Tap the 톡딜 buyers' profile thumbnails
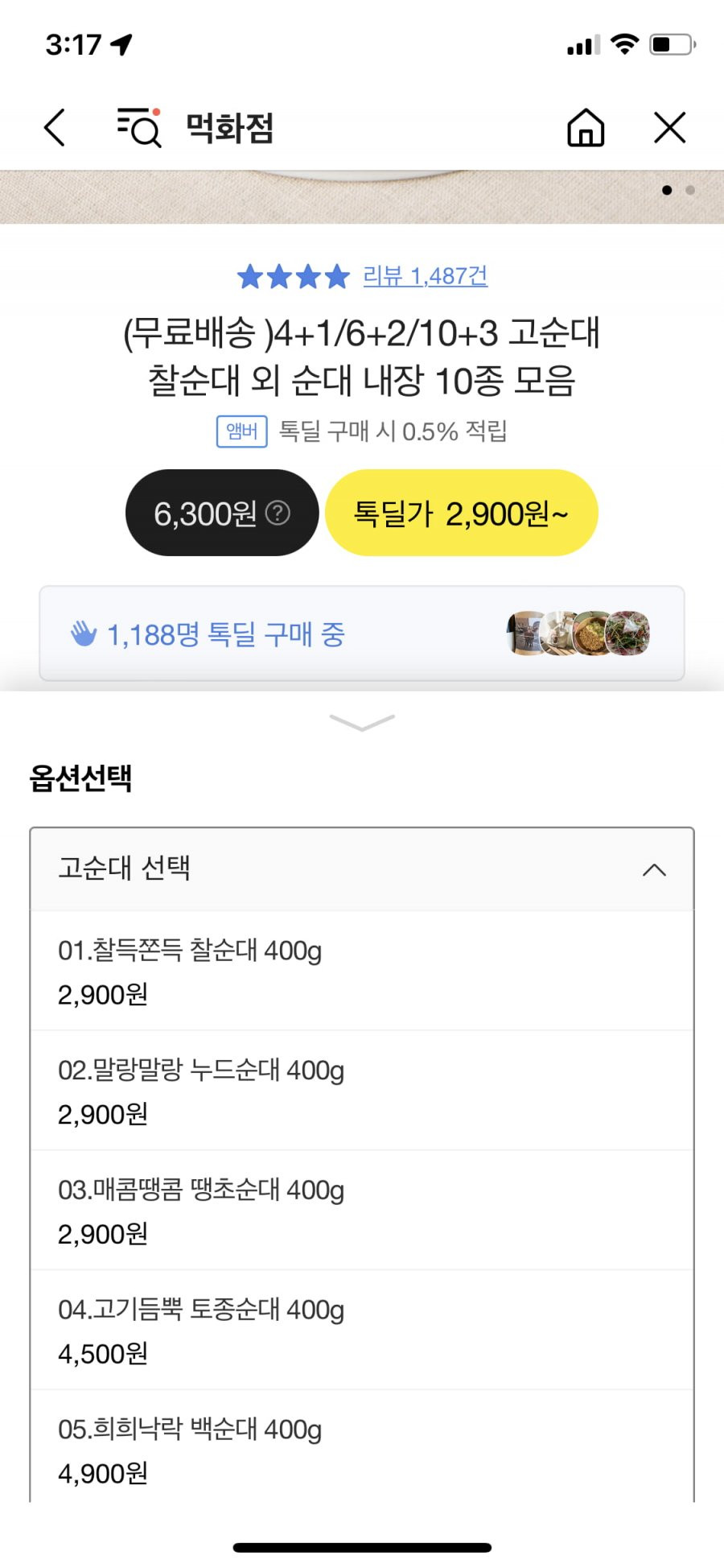724x1568 pixels. click(578, 633)
